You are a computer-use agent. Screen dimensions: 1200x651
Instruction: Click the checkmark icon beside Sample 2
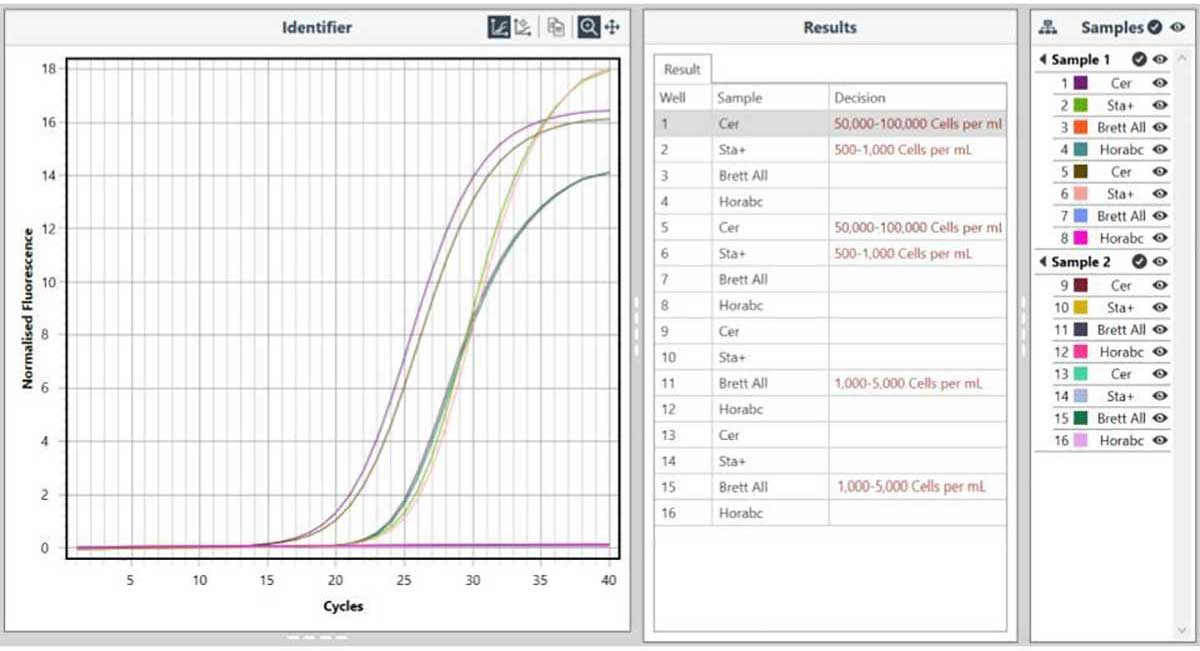[x=1139, y=261]
